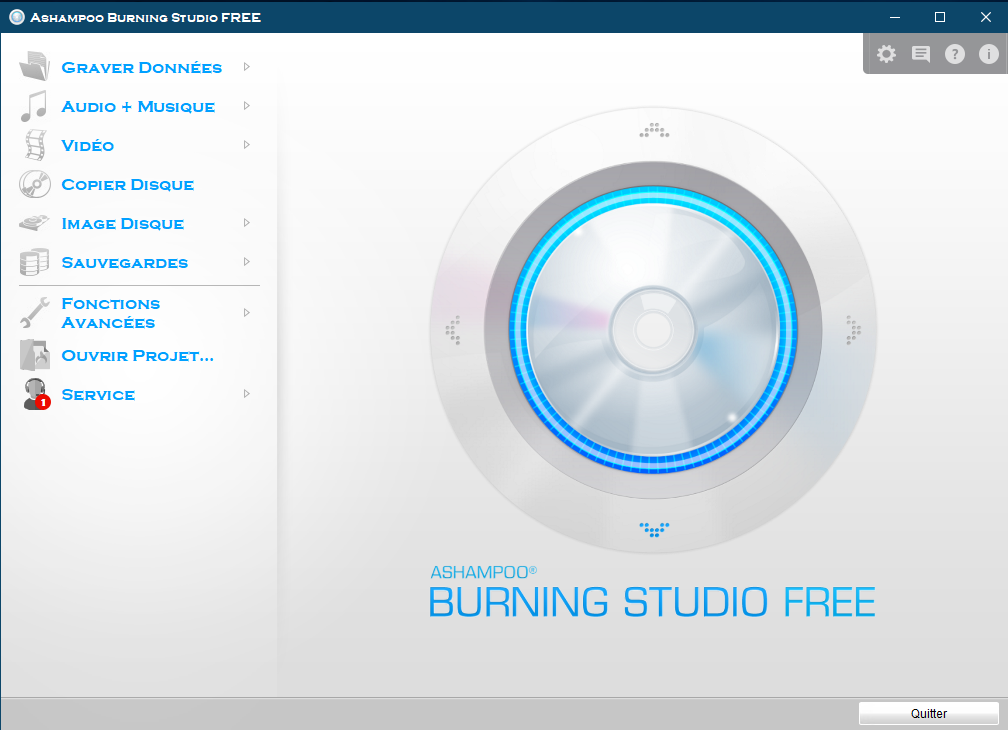Expand the Graver Données submenu arrow

(246, 67)
